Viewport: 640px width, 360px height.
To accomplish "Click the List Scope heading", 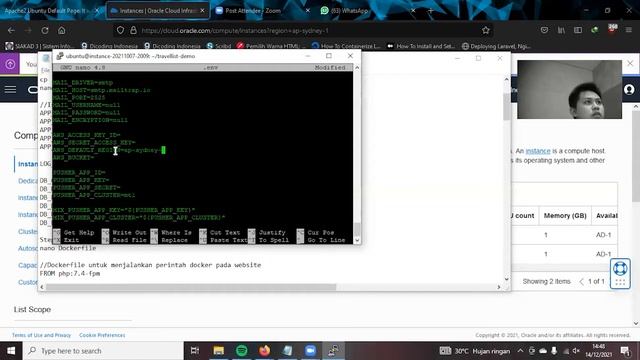I will pyautogui.click(x=32, y=309).
